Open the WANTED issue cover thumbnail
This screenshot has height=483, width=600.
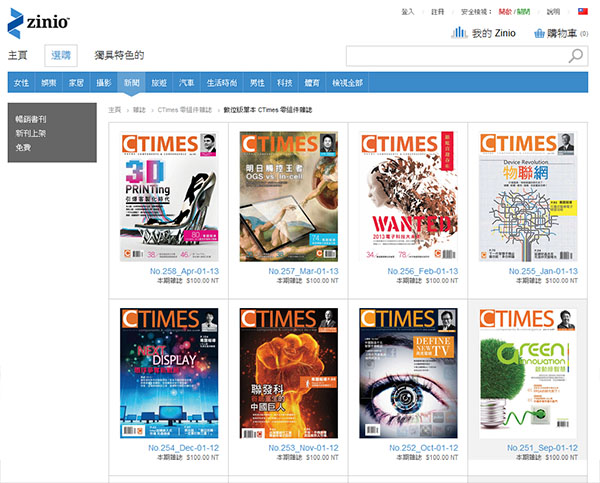tap(409, 197)
